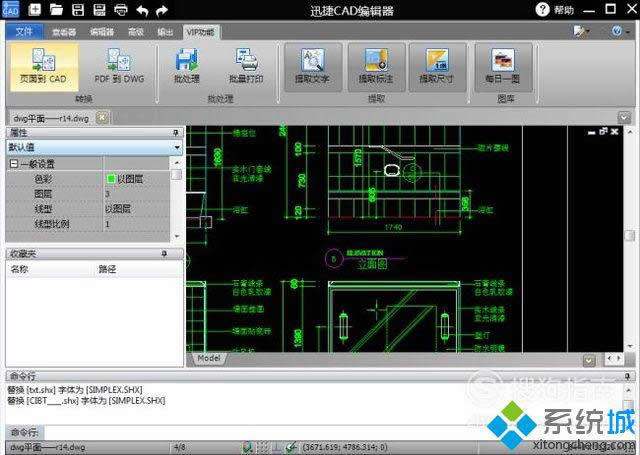The width and height of the screenshot is (640, 455).
Task: Click the 4/8 counter in status bar
Action: pyautogui.click(x=180, y=448)
